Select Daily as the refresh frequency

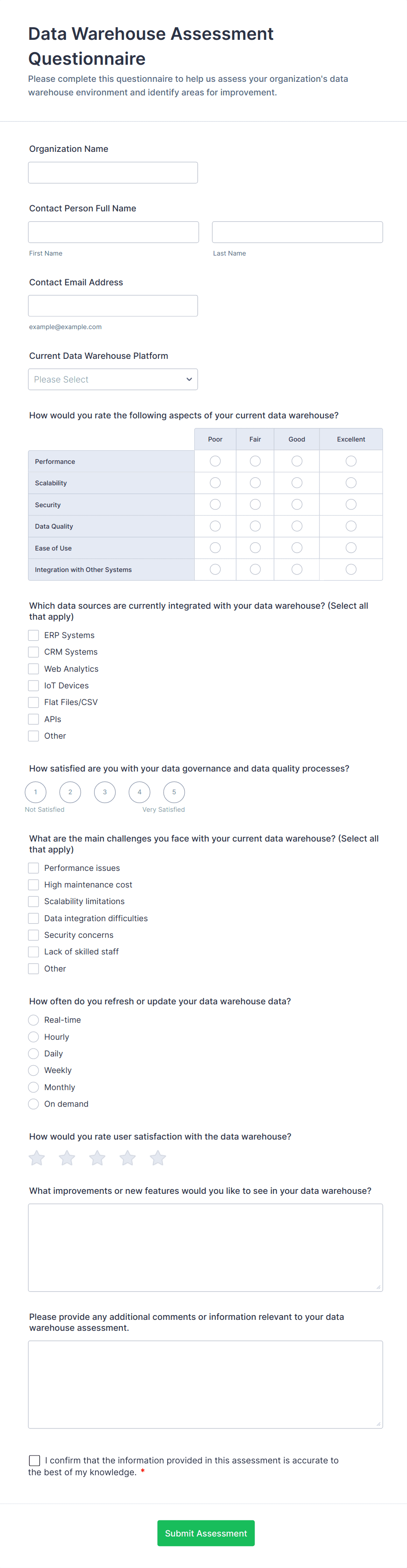coord(33,1053)
